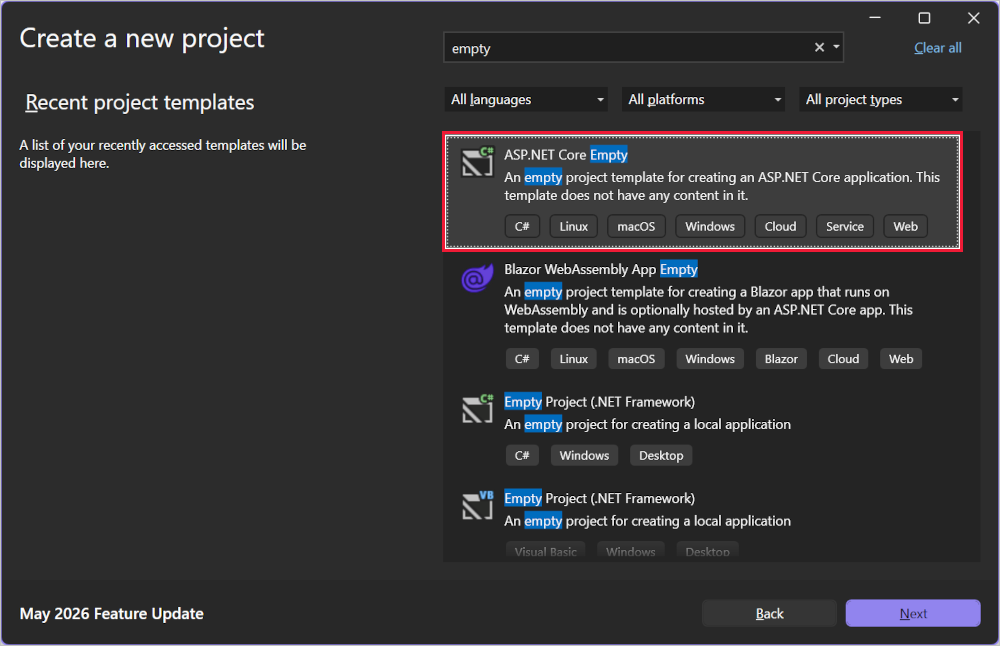Click the Web tag under Blazor WebAssembly App
Screen dimensions: 1000x646
901,359
